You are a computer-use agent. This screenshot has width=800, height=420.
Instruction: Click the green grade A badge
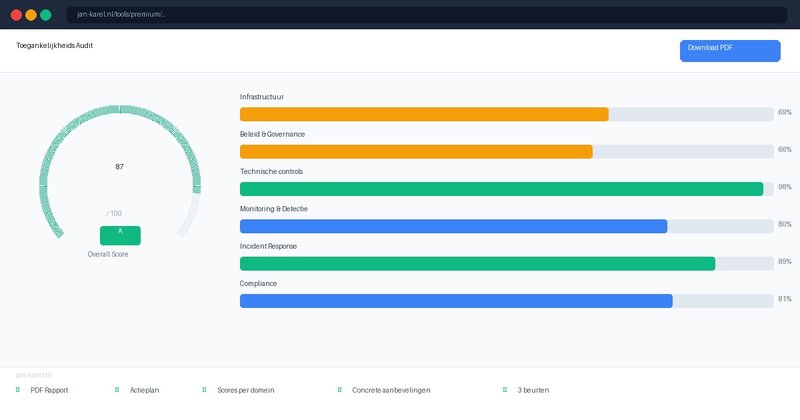(120, 235)
